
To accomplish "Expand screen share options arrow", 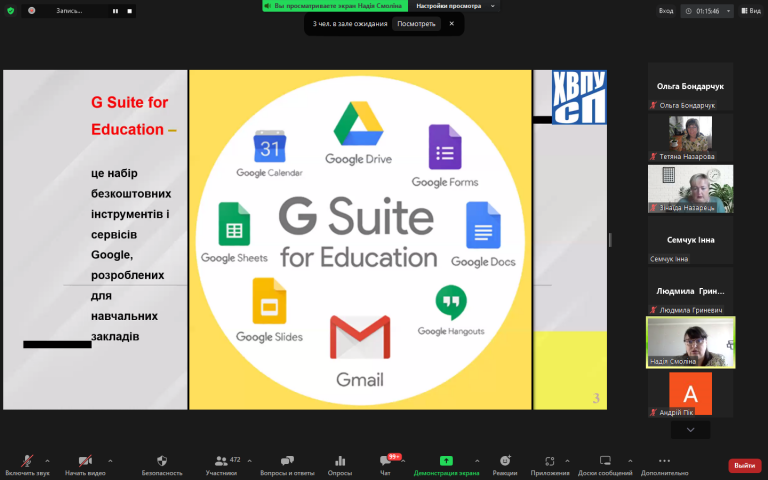I will click(477, 461).
